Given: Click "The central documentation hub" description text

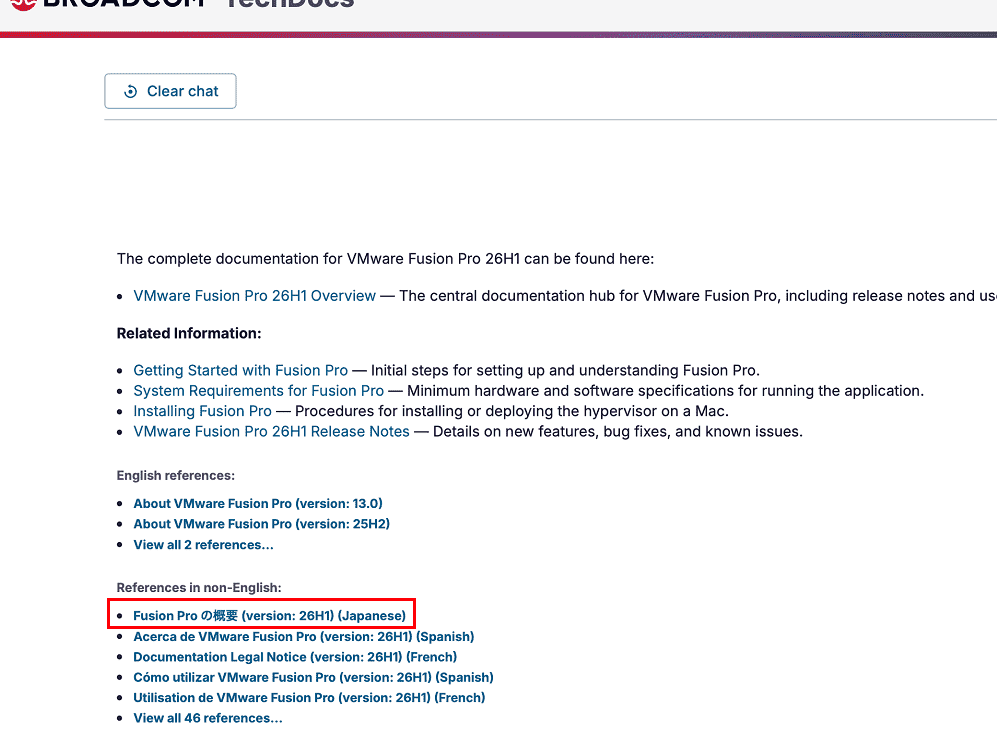Looking at the screenshot, I should [x=698, y=296].
